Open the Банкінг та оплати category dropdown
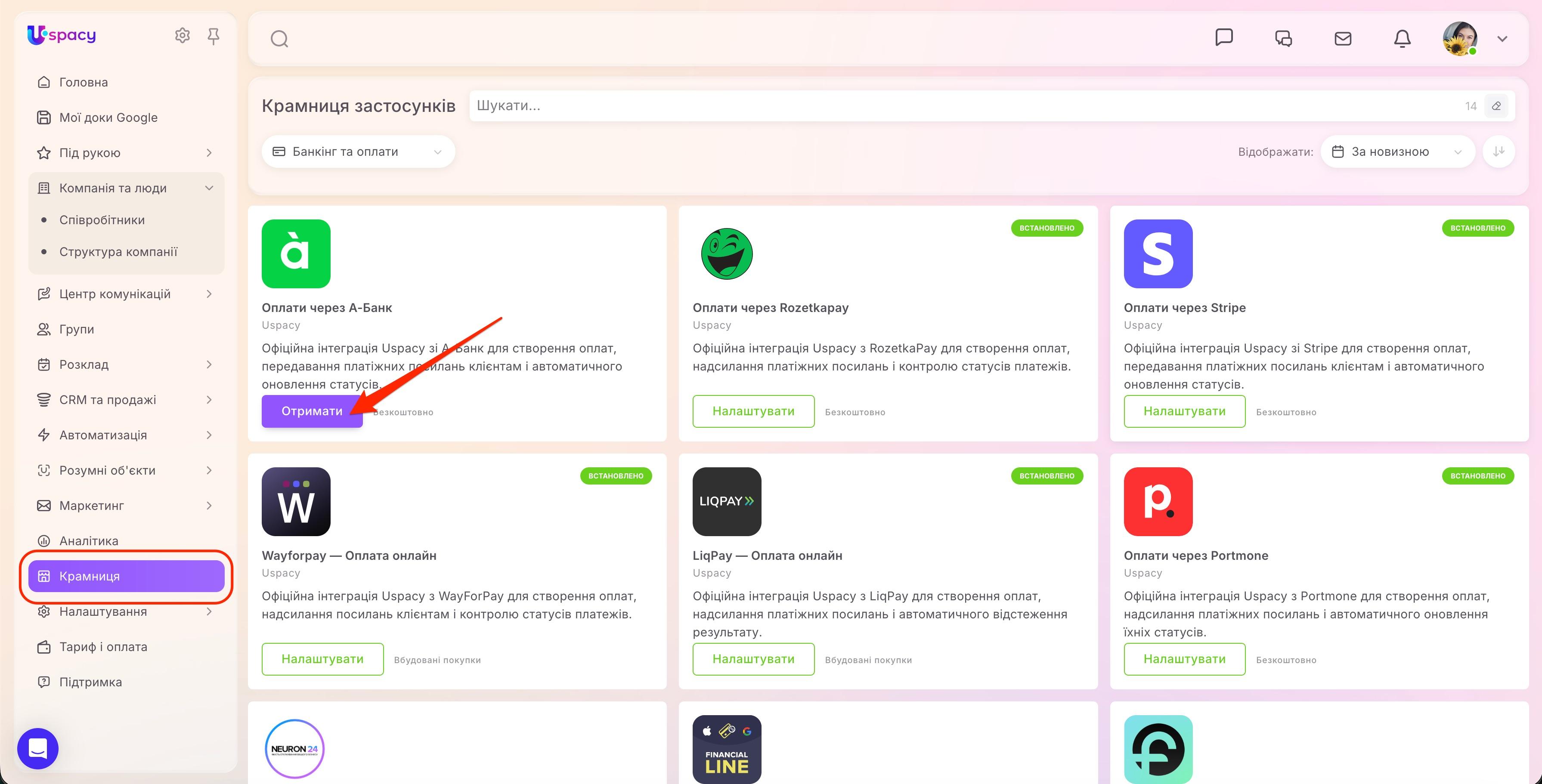Screen dimensions: 1542x784 click(x=358, y=151)
